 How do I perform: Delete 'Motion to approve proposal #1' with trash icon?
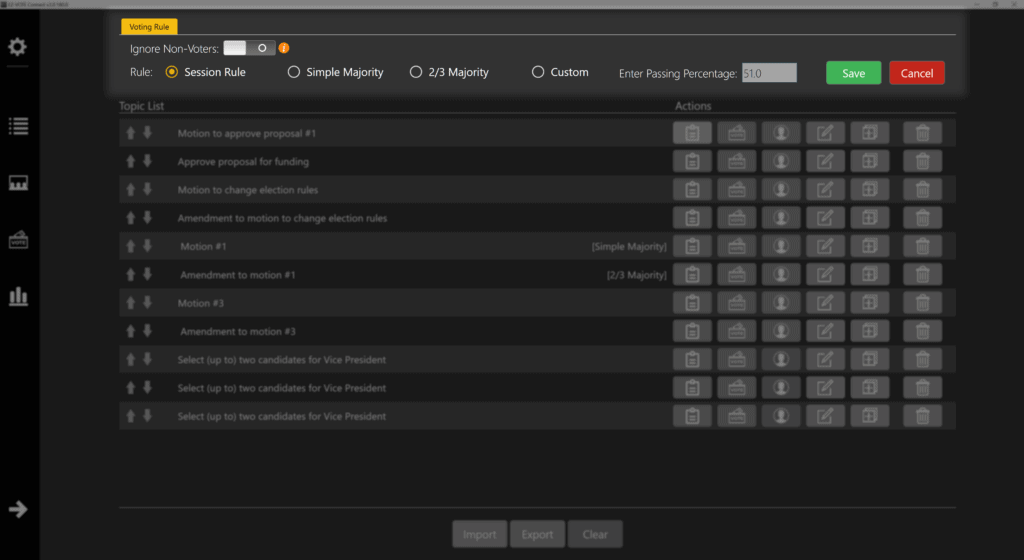tap(922, 133)
